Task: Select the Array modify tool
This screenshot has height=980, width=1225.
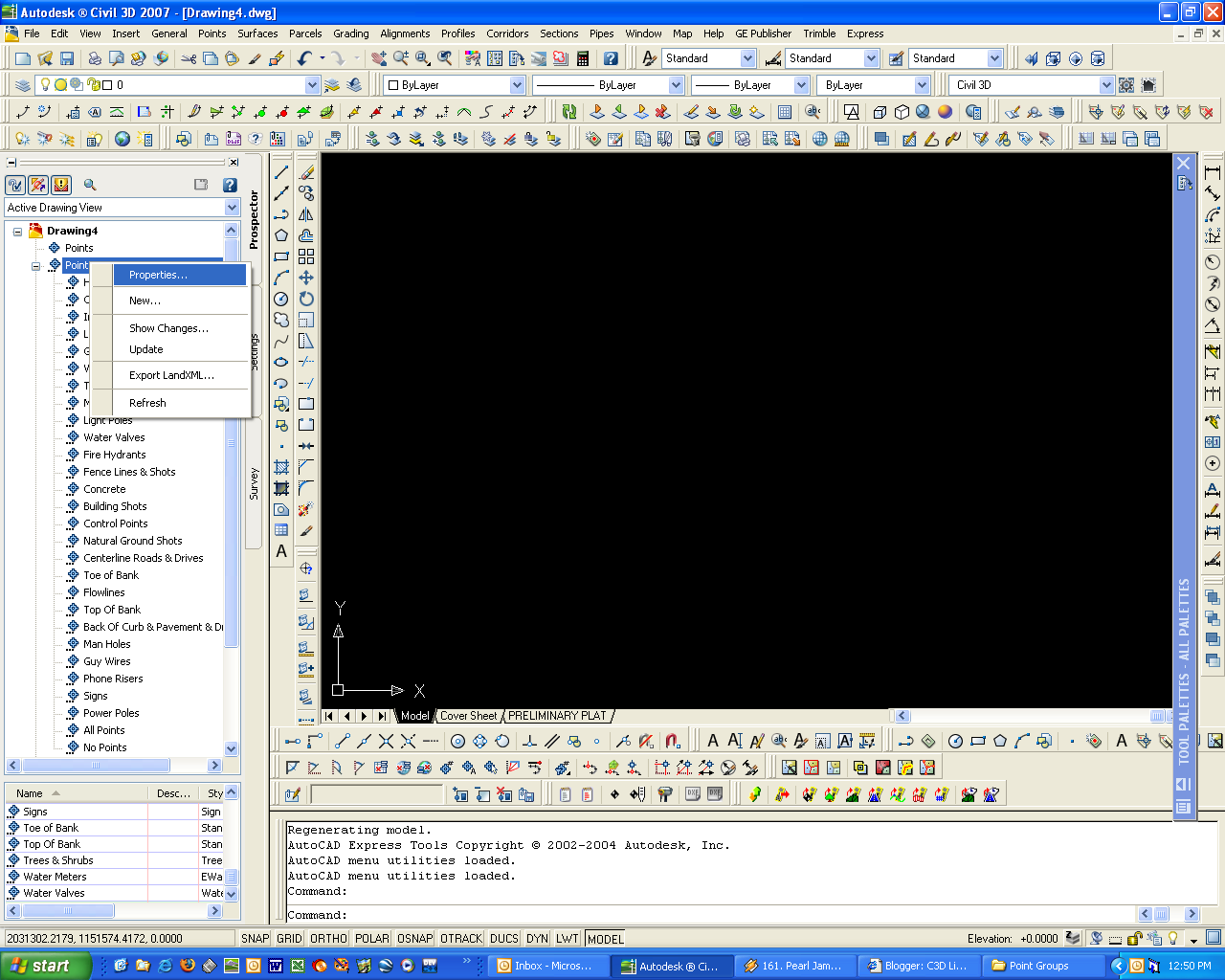Action: tap(306, 256)
